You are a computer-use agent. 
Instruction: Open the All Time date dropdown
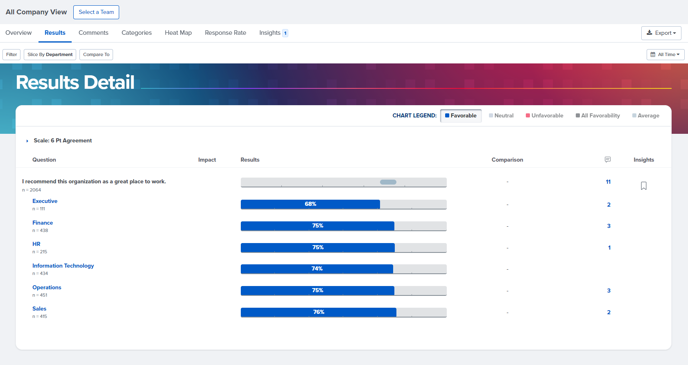665,54
